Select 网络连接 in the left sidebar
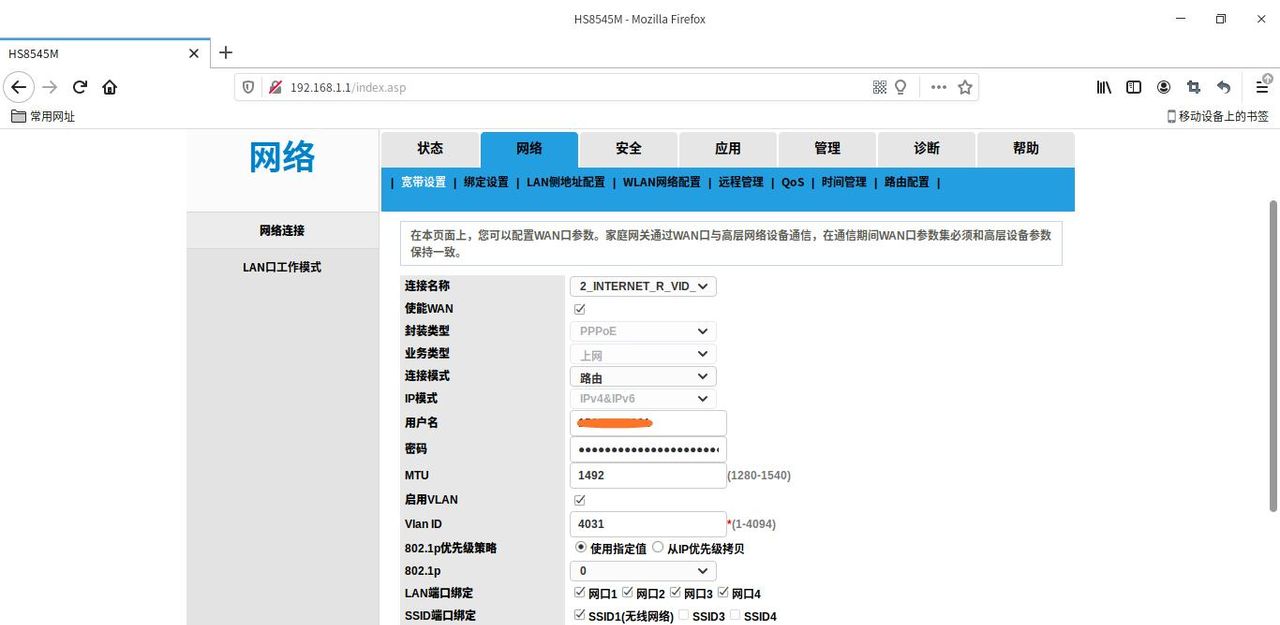The width and height of the screenshot is (1280, 625). 282,231
